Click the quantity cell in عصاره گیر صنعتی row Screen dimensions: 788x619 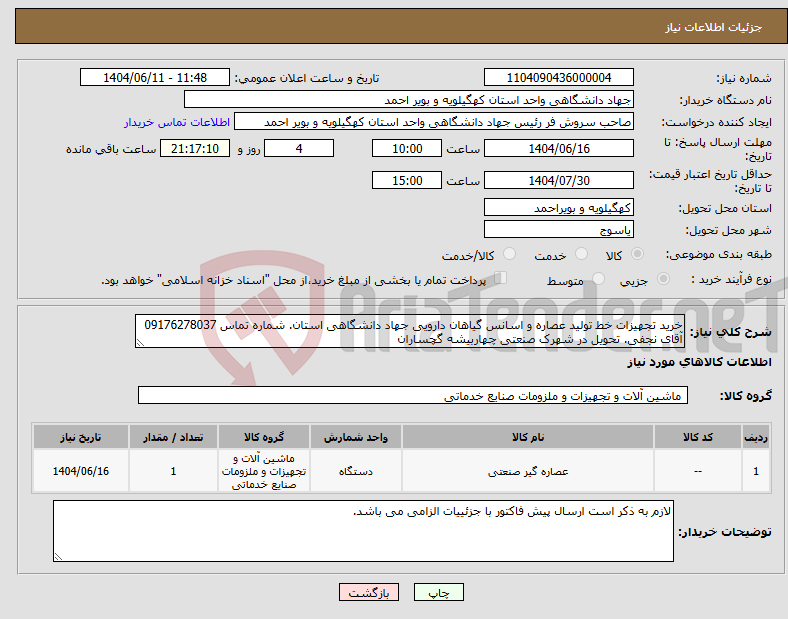[173, 471]
